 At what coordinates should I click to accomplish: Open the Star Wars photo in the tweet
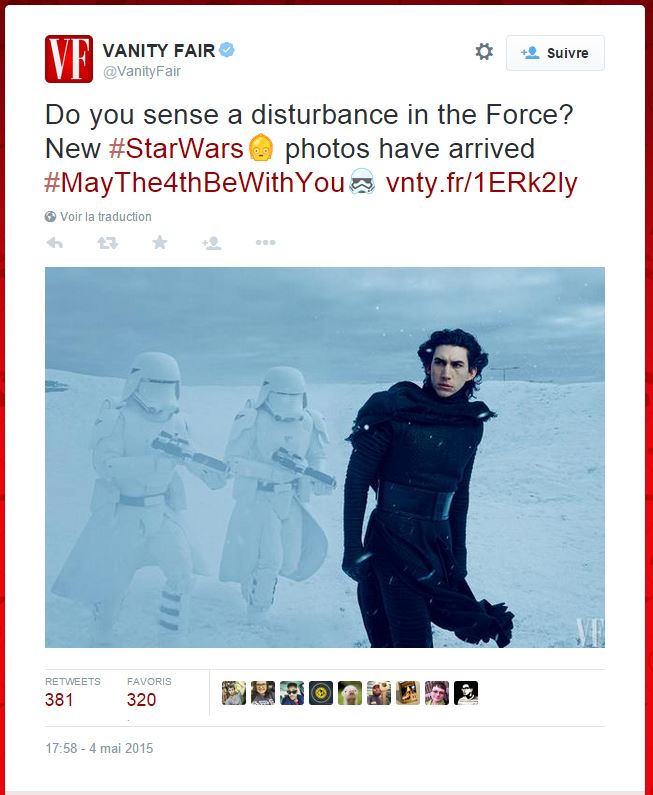(325, 457)
